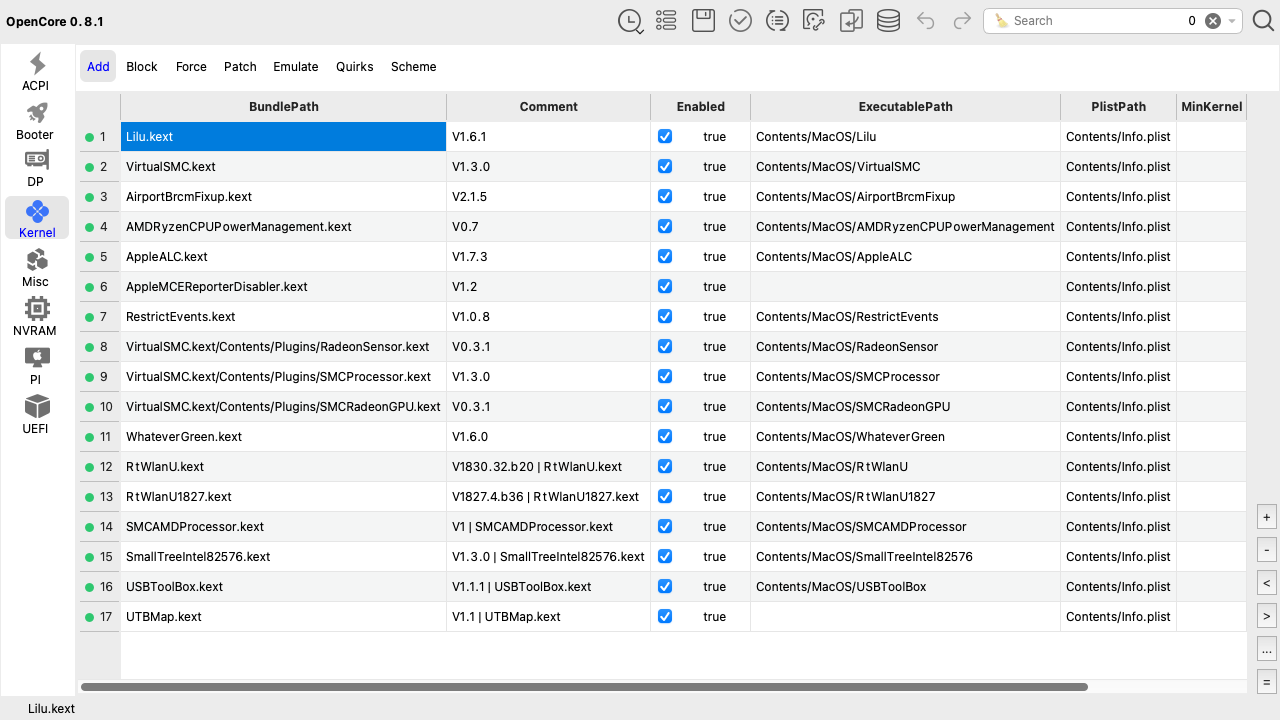This screenshot has width=1280, height=720.
Task: Uncheck Enabled for WhateverGreen.kext
Action: [x=665, y=437]
